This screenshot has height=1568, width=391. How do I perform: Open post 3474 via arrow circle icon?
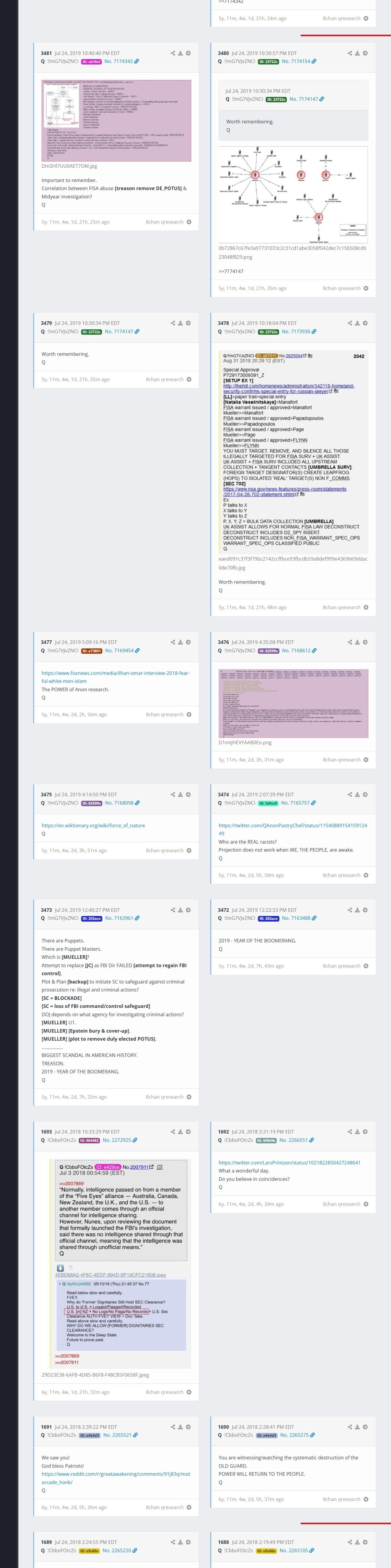click(365, 794)
